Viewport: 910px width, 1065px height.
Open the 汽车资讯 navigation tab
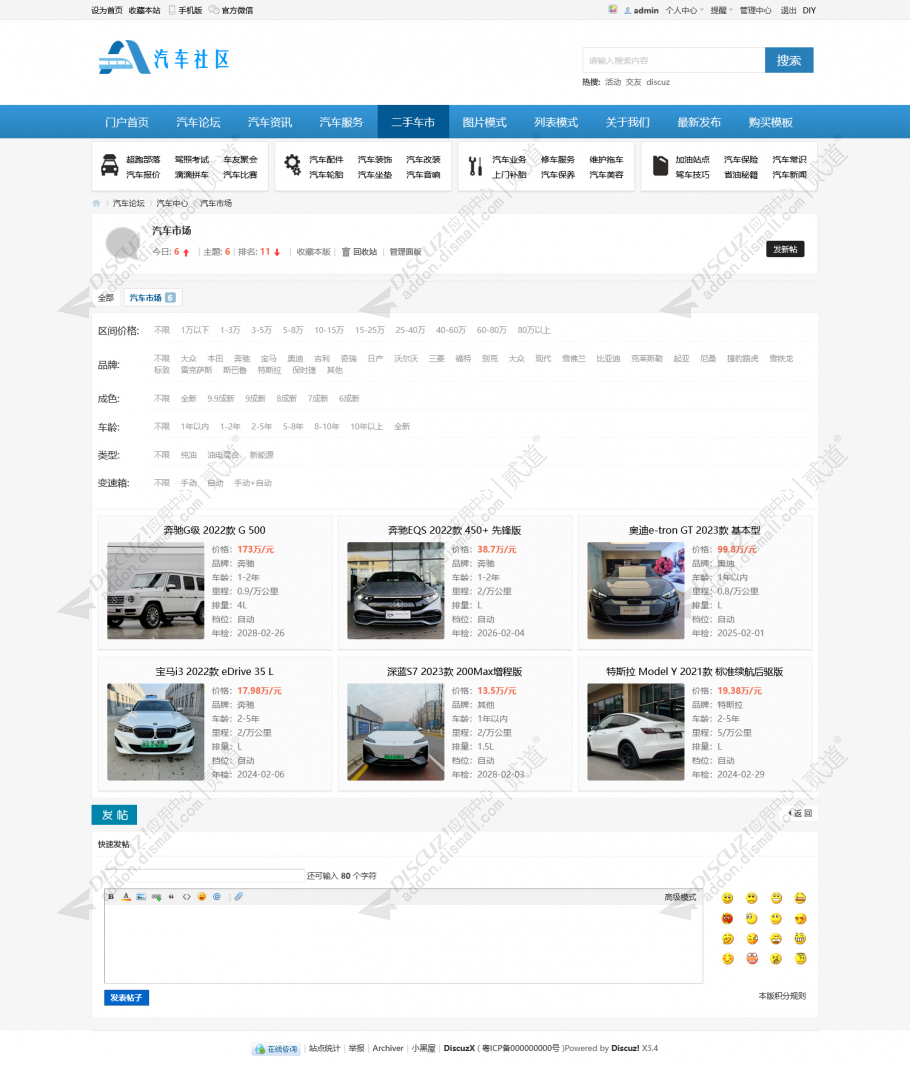(270, 122)
